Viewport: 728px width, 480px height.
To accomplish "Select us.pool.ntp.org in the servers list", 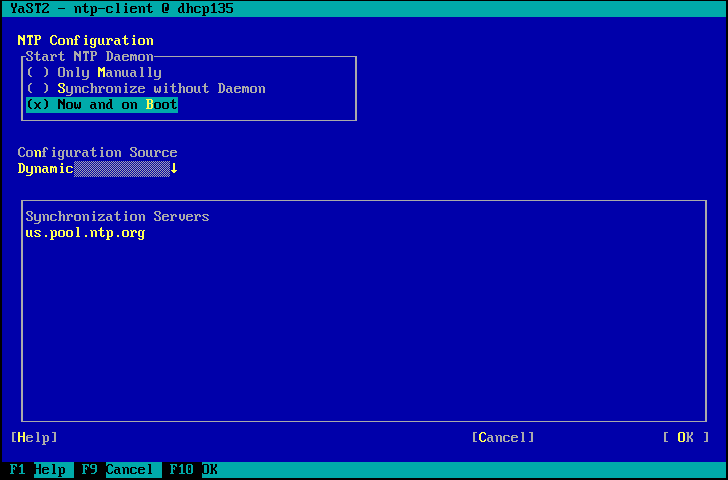I will coord(85,233).
